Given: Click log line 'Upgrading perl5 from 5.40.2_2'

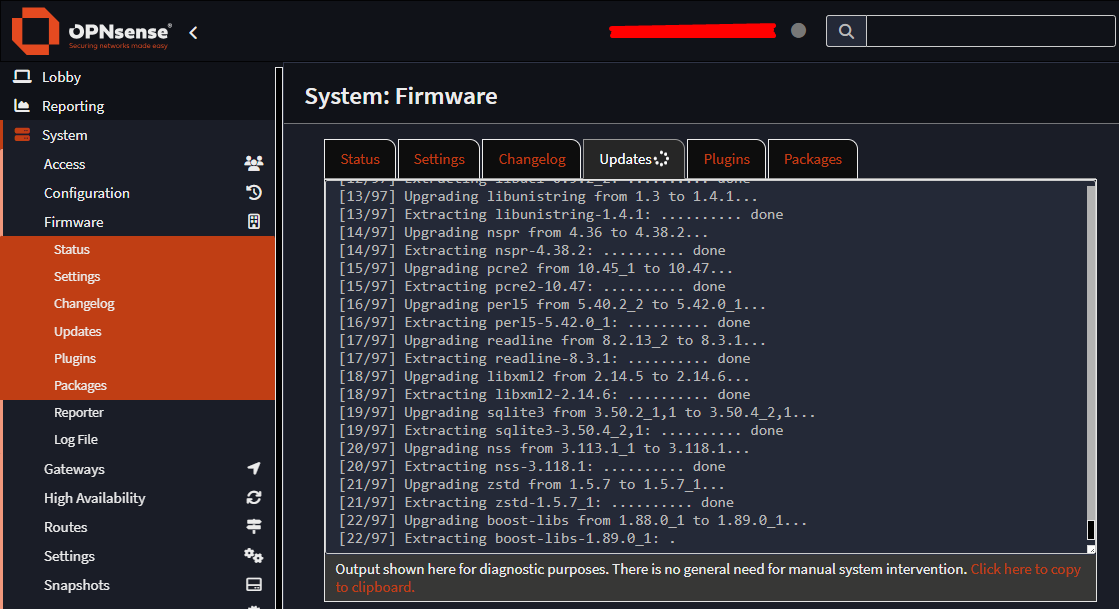Looking at the screenshot, I should [x=552, y=304].
